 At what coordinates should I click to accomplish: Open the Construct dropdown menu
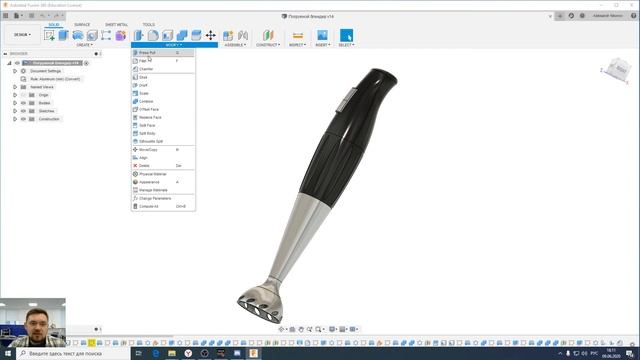[268, 45]
